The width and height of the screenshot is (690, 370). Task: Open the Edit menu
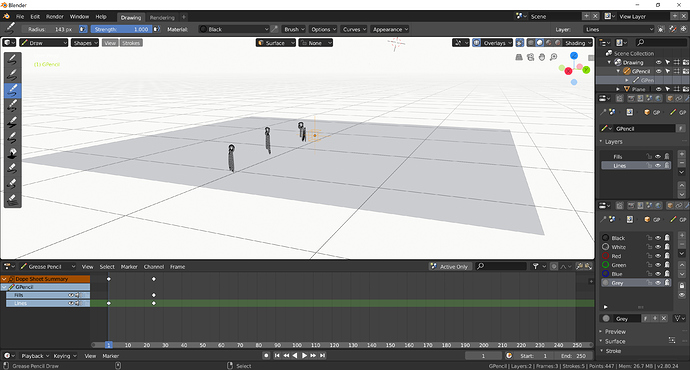click(35, 17)
